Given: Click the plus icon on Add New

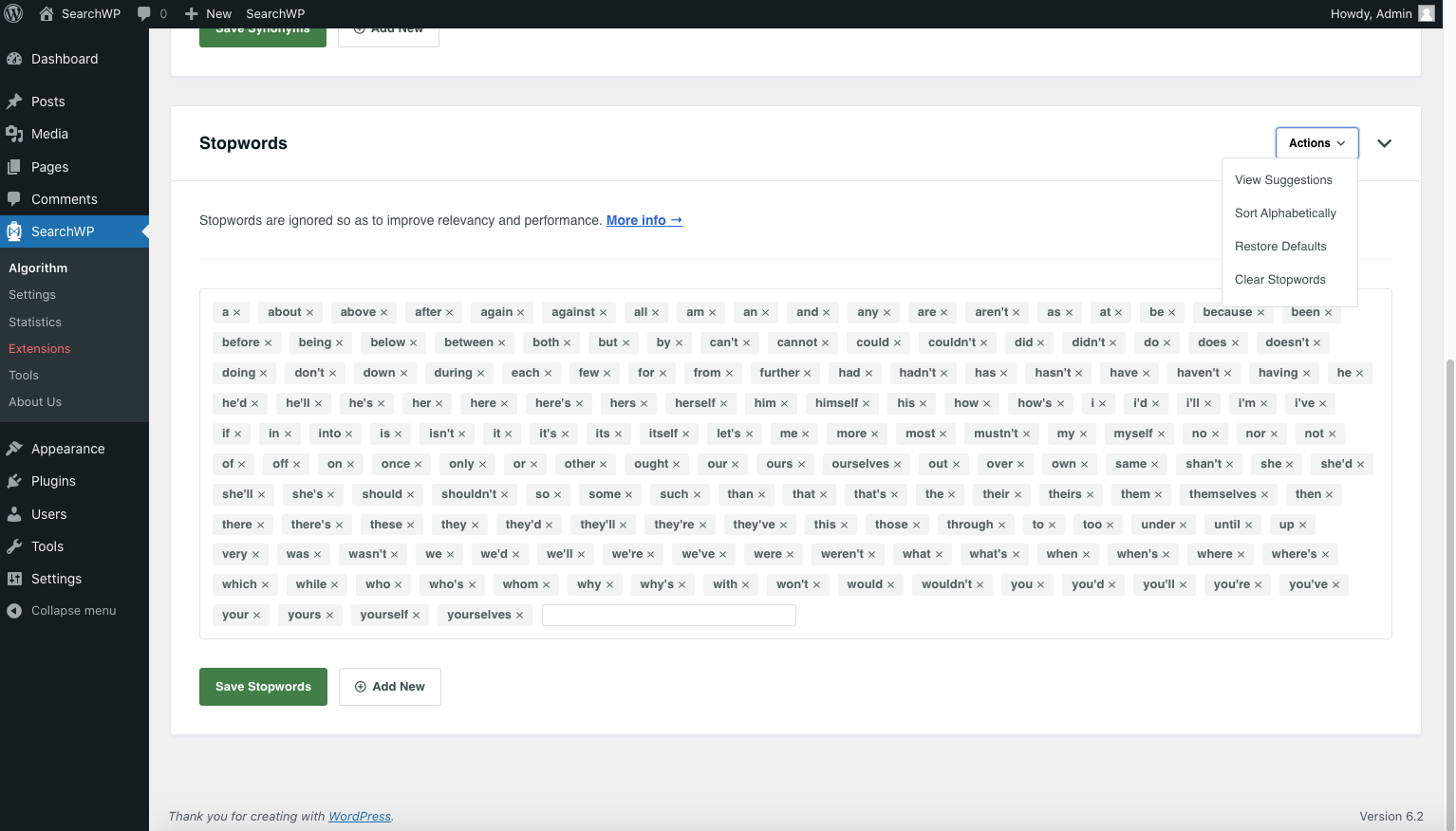Looking at the screenshot, I should [x=361, y=686].
